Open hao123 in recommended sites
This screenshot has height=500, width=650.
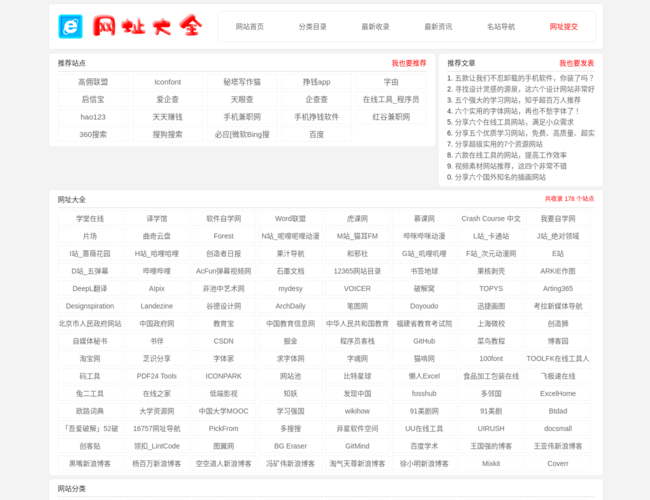pos(93,117)
